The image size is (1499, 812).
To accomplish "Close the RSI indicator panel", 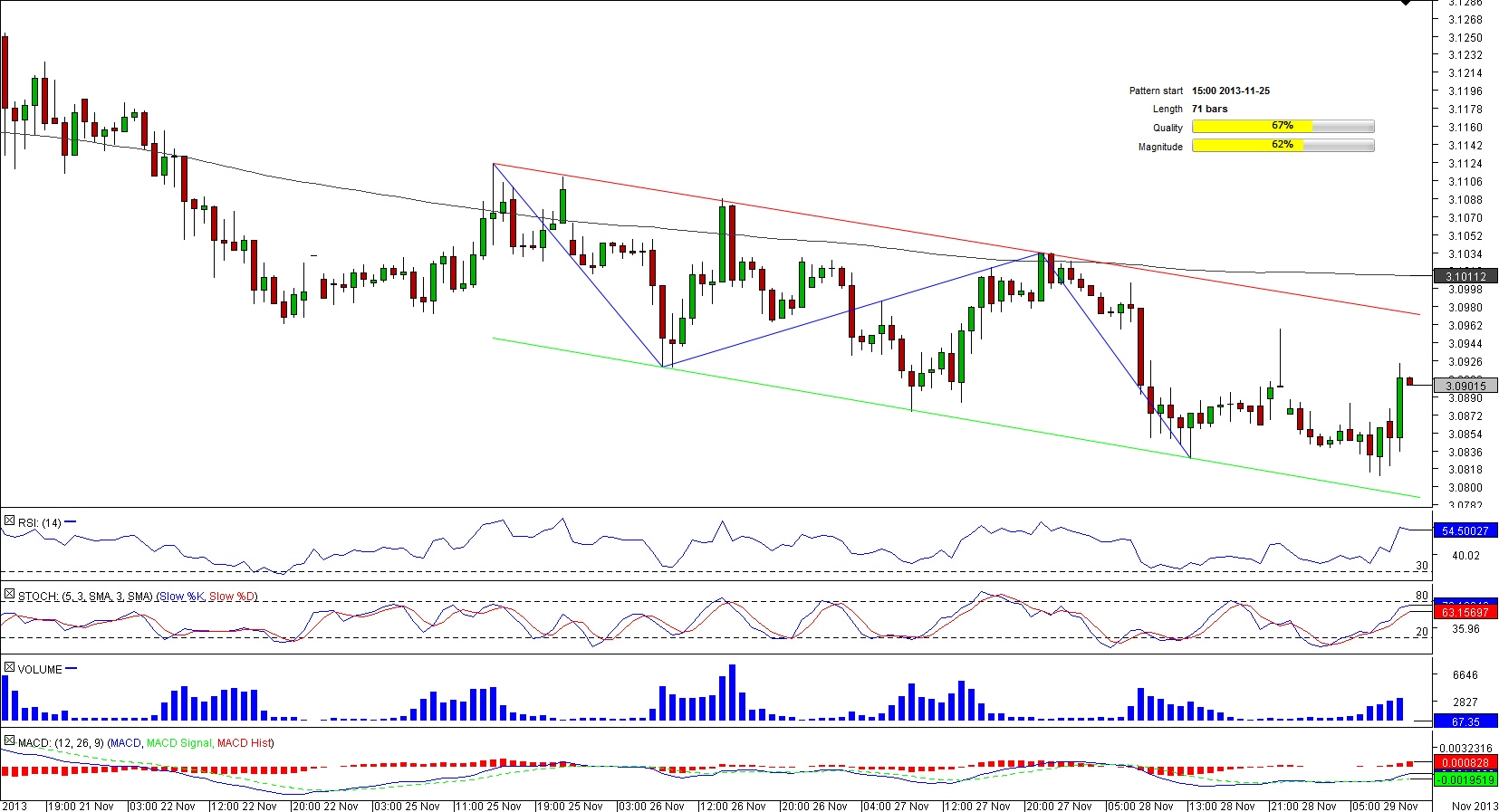I will click(x=9, y=521).
